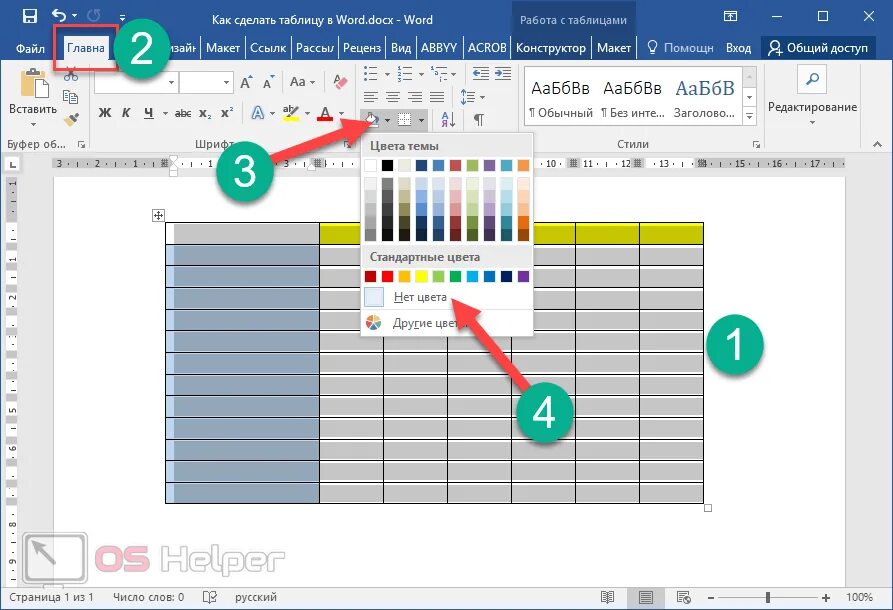893x610 pixels.
Task: Center the paragraph text
Action: tap(393, 97)
